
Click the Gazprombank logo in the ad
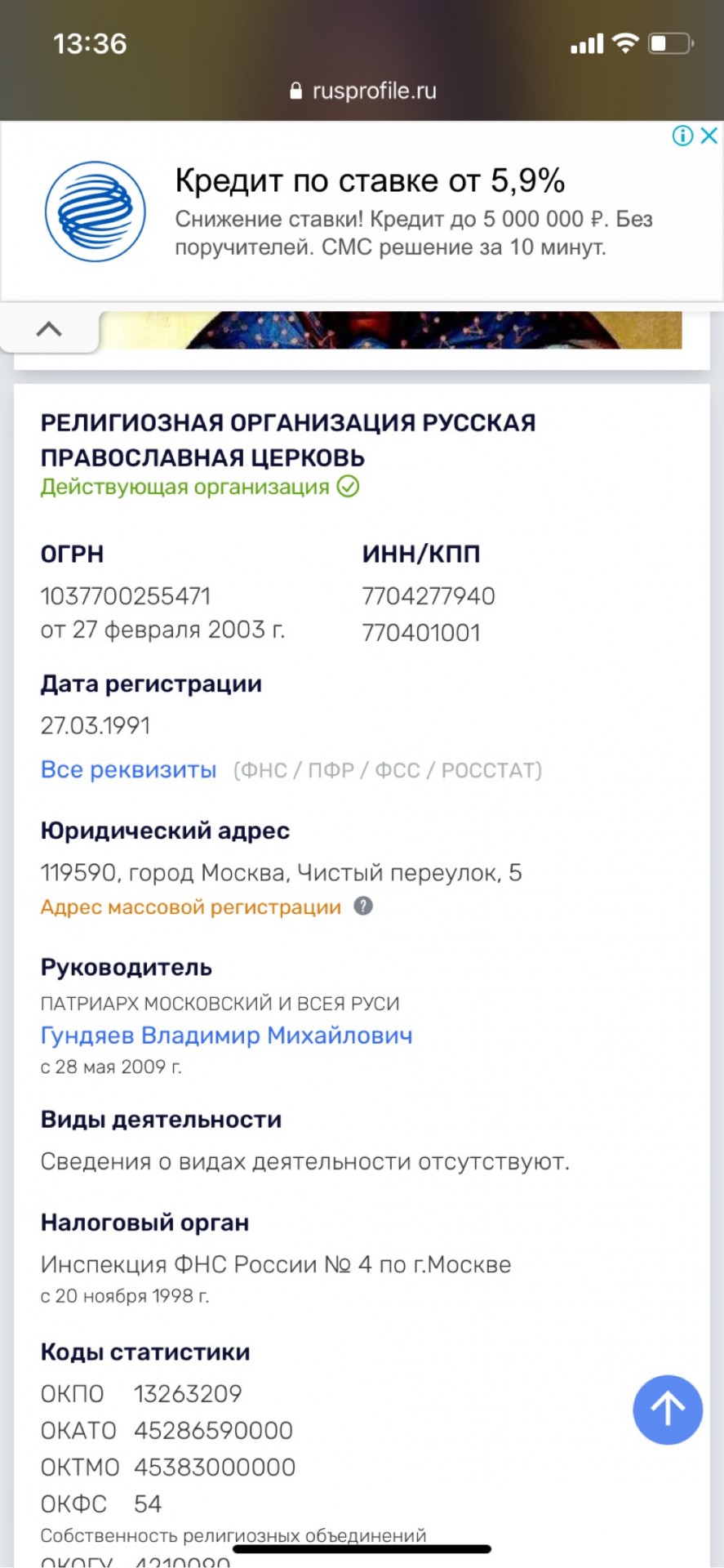tap(95, 212)
